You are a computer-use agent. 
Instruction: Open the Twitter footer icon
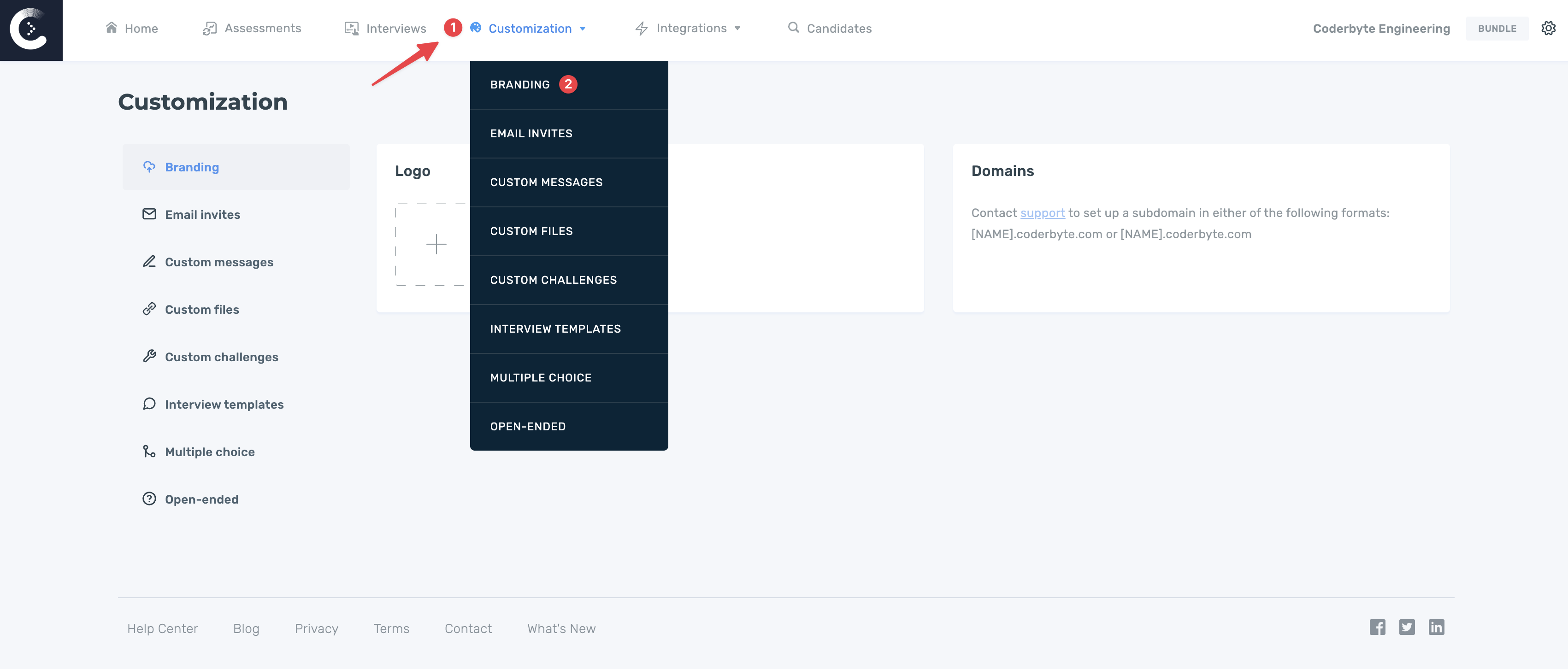pos(1407,627)
